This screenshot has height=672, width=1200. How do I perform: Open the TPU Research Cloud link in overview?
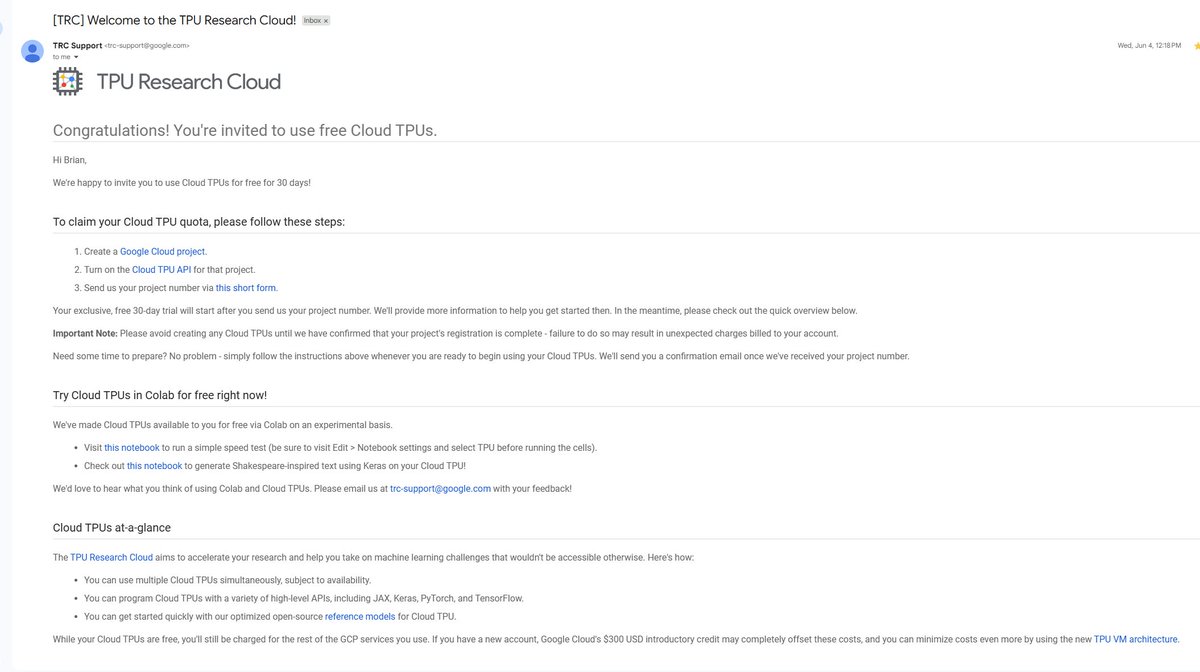(x=111, y=557)
